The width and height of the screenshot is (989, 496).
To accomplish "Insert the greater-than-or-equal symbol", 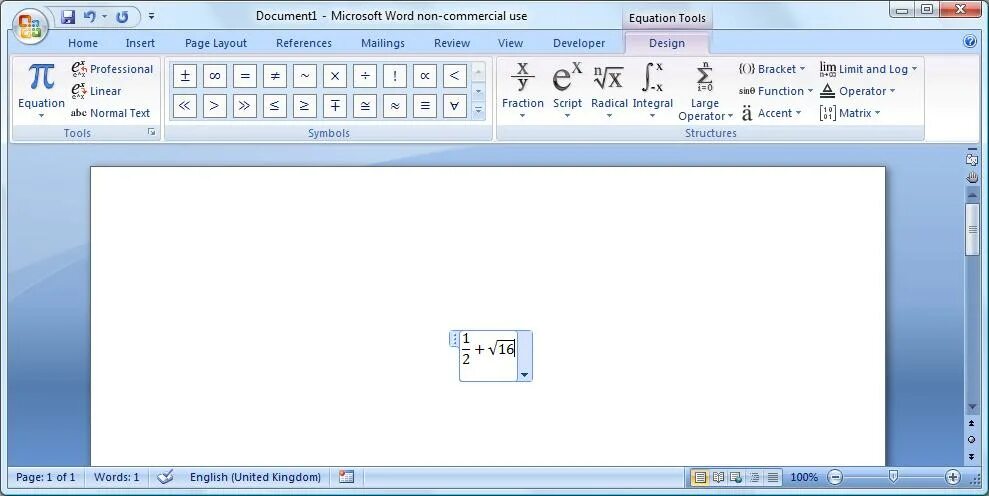I will click(x=305, y=105).
